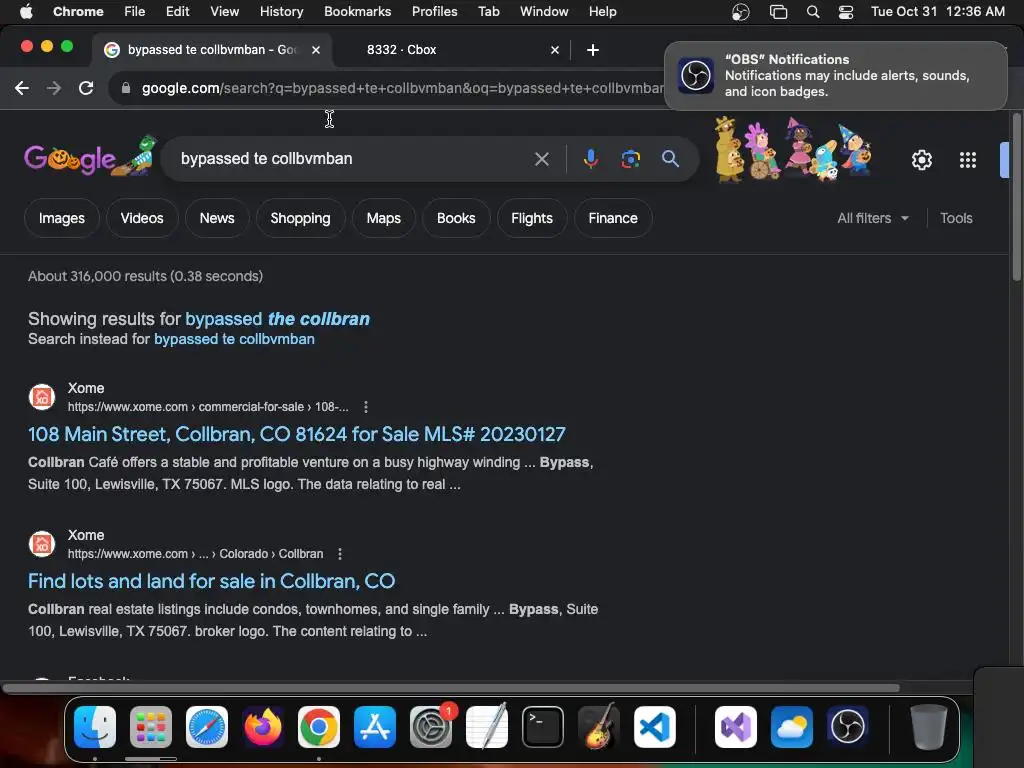Launch Firefox from the Dock
The image size is (1024, 768).
coord(263,727)
